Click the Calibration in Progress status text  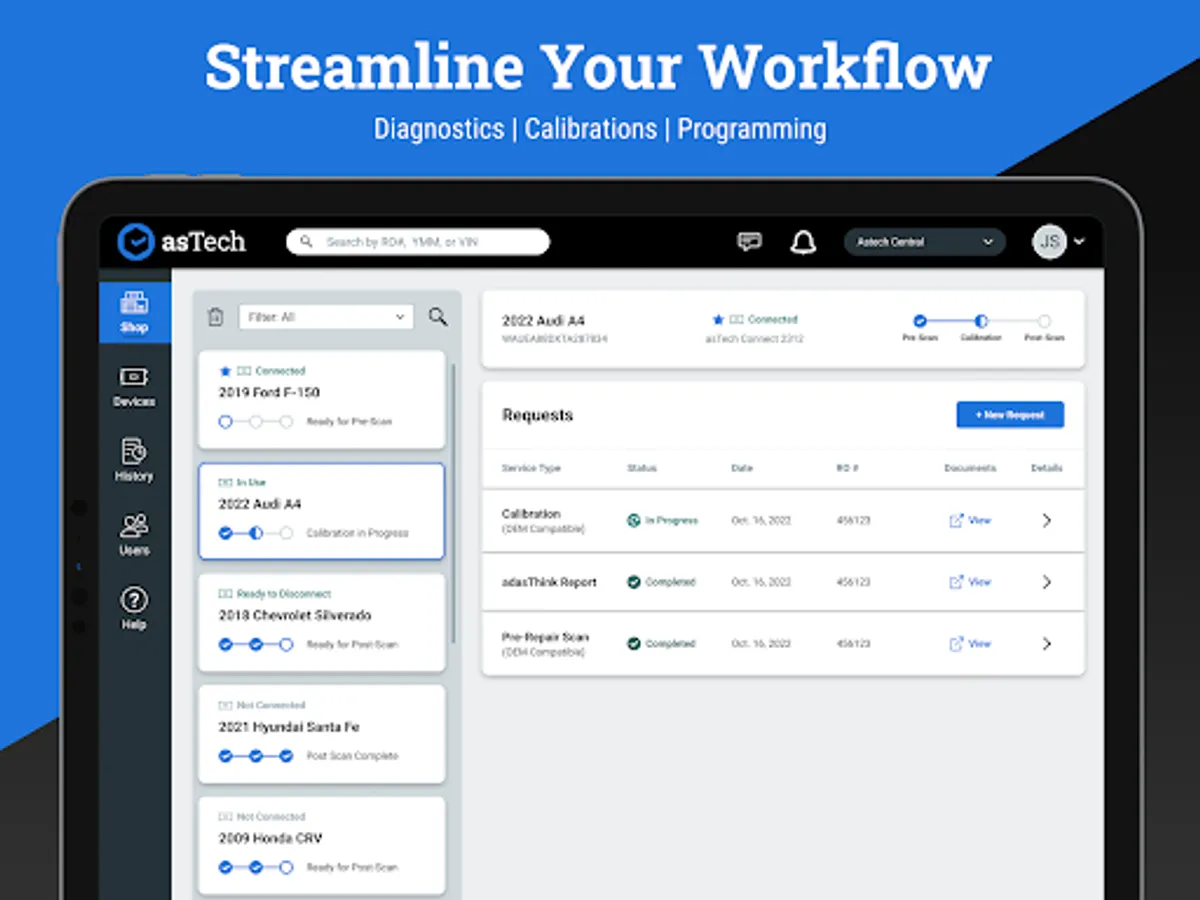click(x=357, y=533)
